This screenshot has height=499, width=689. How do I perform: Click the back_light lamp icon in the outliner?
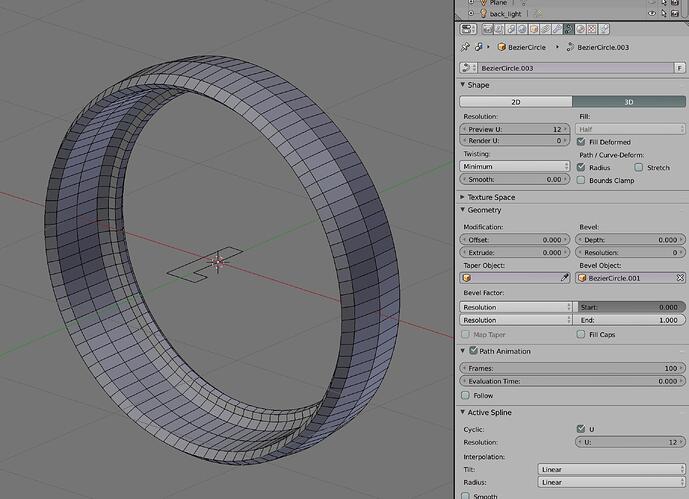tap(483, 14)
